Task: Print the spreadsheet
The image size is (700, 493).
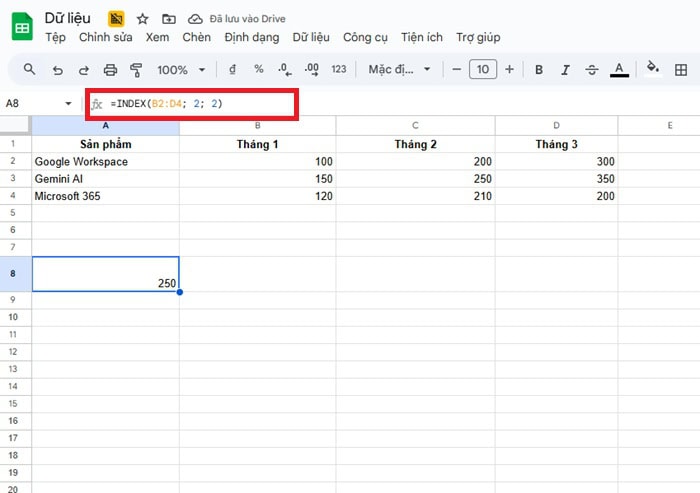Action: (110, 70)
